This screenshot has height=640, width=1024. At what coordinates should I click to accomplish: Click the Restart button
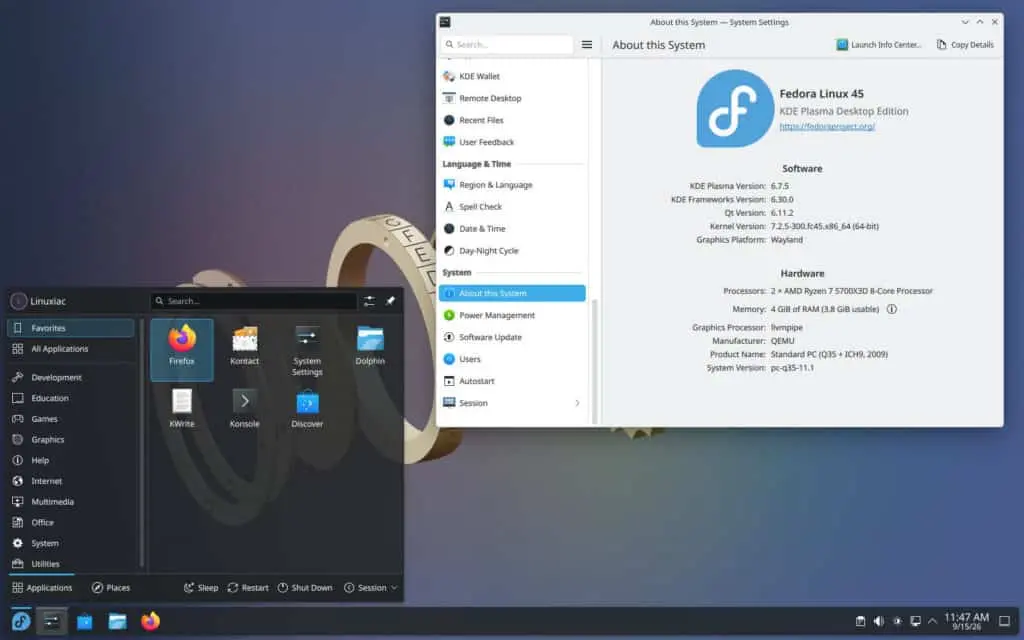point(248,588)
